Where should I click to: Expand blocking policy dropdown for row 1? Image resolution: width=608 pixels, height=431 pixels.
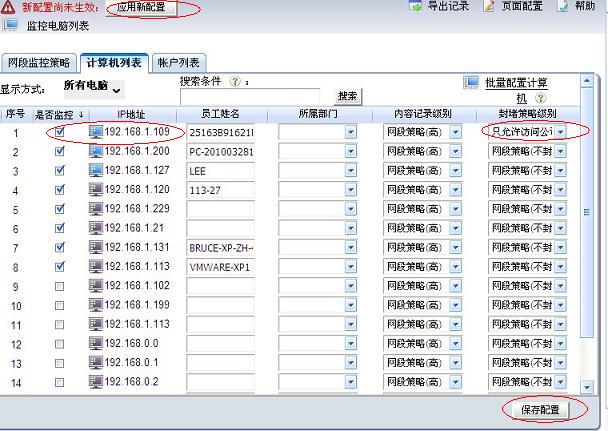click(560, 132)
